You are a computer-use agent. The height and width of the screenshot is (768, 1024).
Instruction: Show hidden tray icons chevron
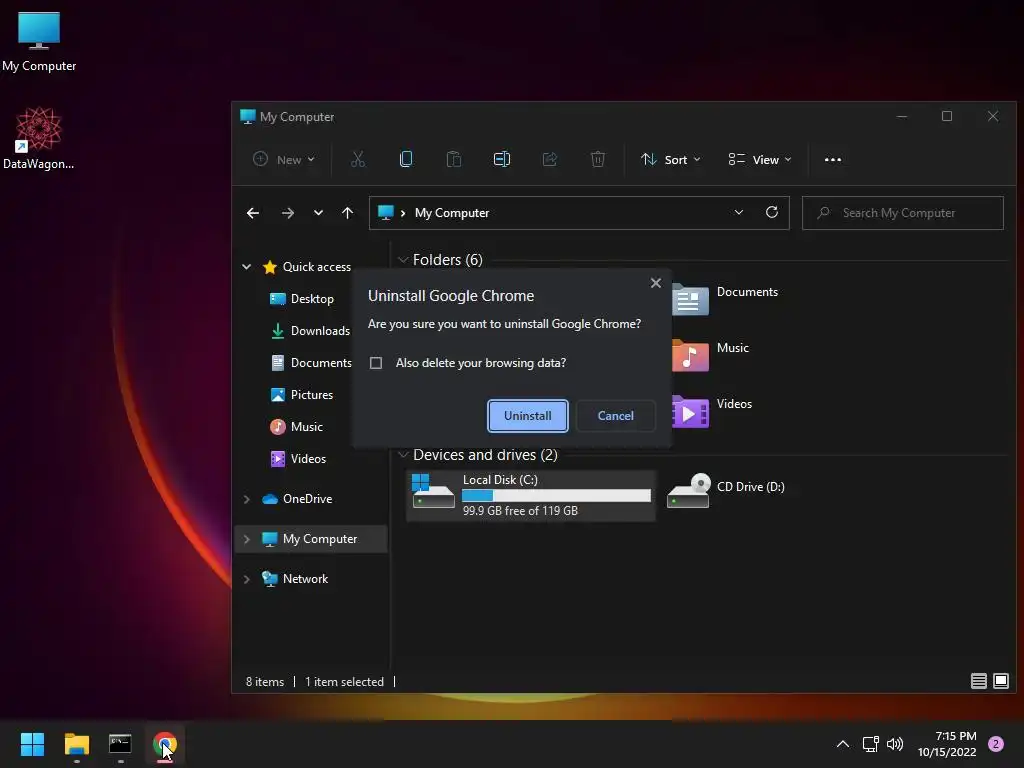coord(843,744)
